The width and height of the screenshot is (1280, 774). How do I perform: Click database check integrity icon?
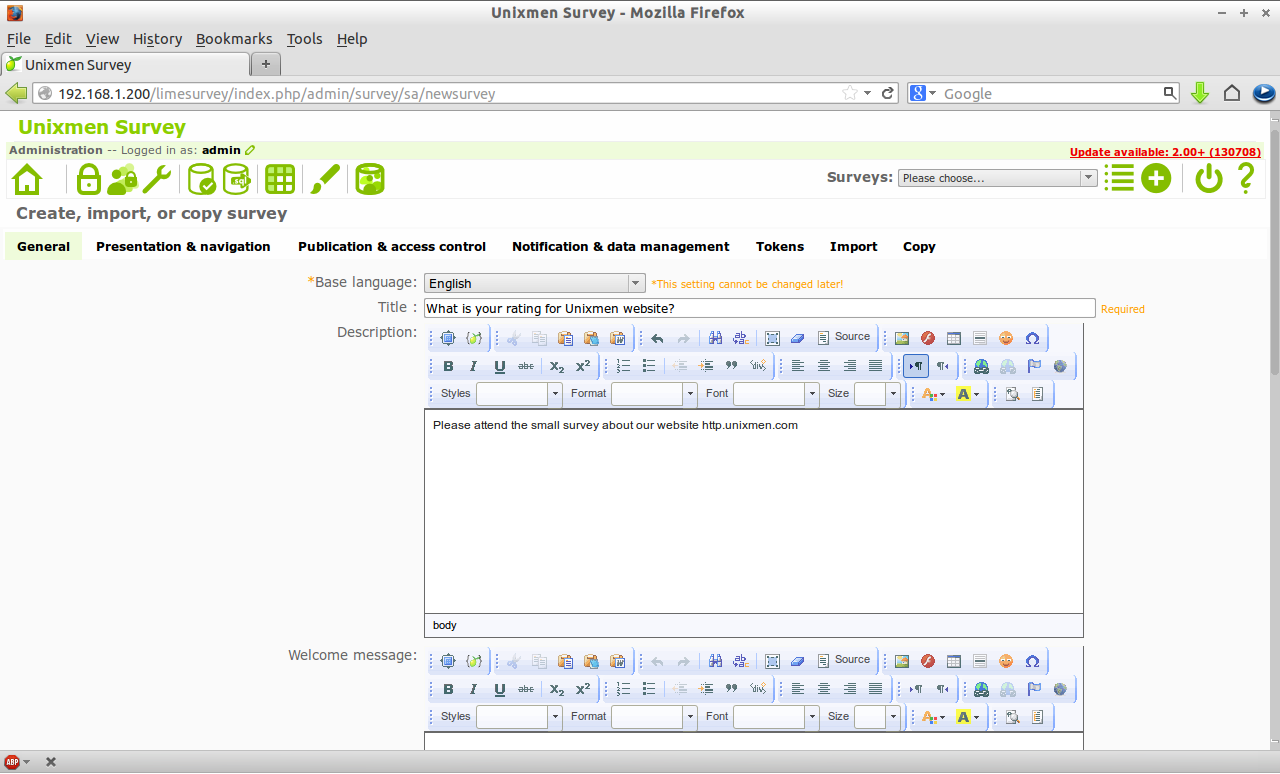202,179
